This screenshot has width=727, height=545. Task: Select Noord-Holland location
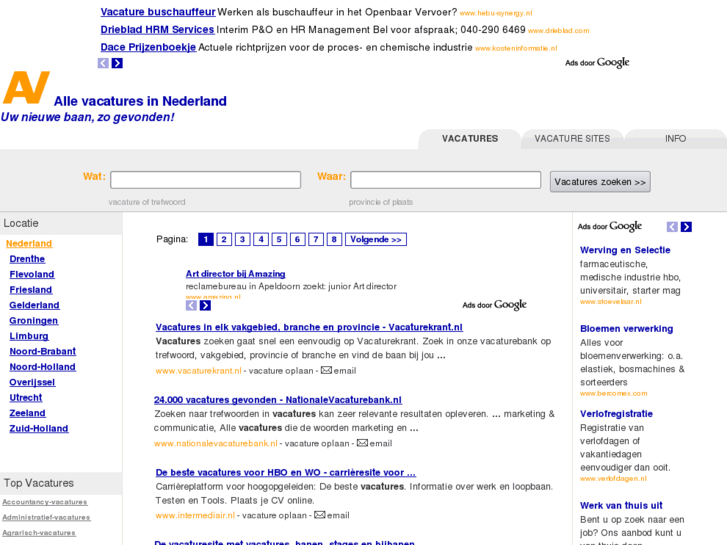pyautogui.click(x=43, y=366)
